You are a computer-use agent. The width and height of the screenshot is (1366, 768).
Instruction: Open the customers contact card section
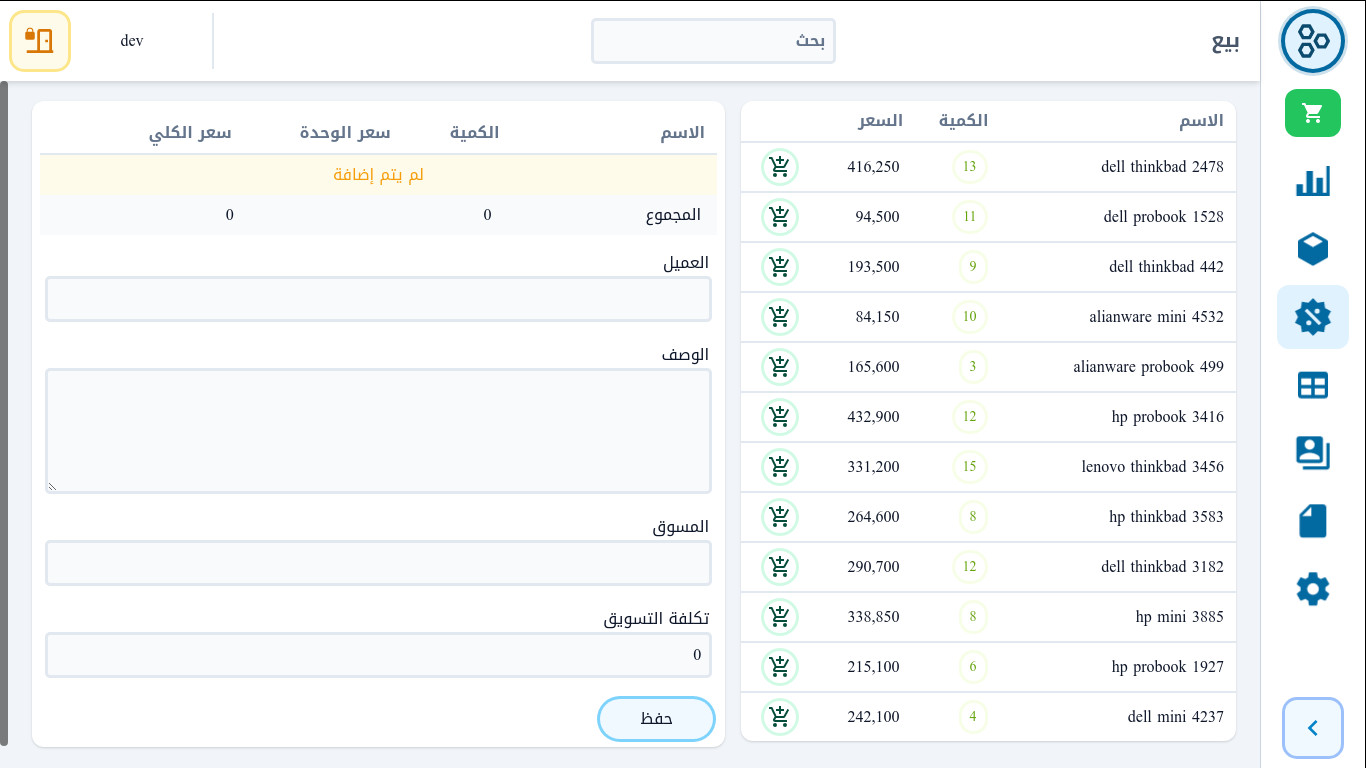(x=1312, y=453)
